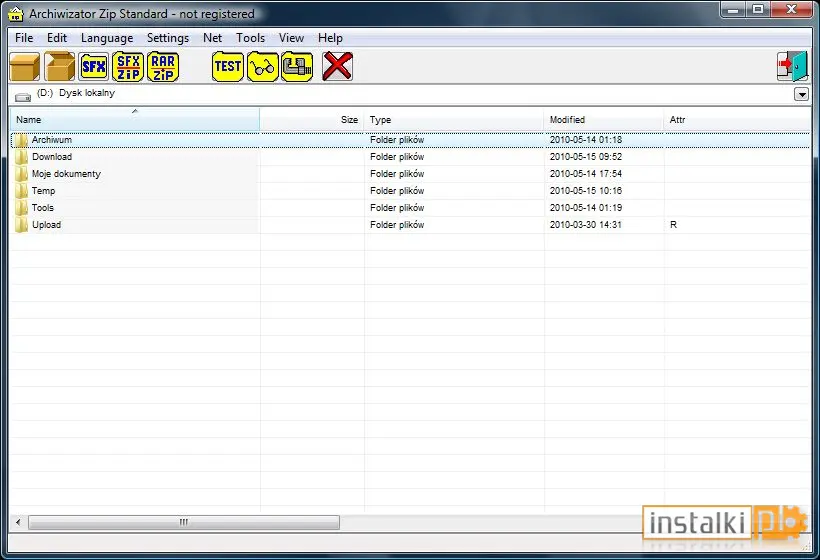Open the Tools menu
The width and height of the screenshot is (820, 560).
tap(250, 38)
